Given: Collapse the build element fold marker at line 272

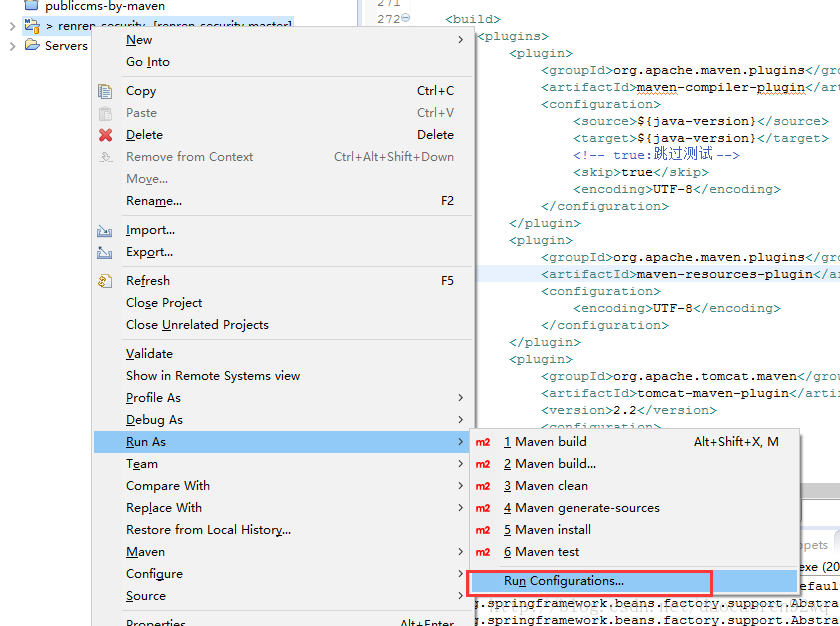Looking at the screenshot, I should coord(406,18).
